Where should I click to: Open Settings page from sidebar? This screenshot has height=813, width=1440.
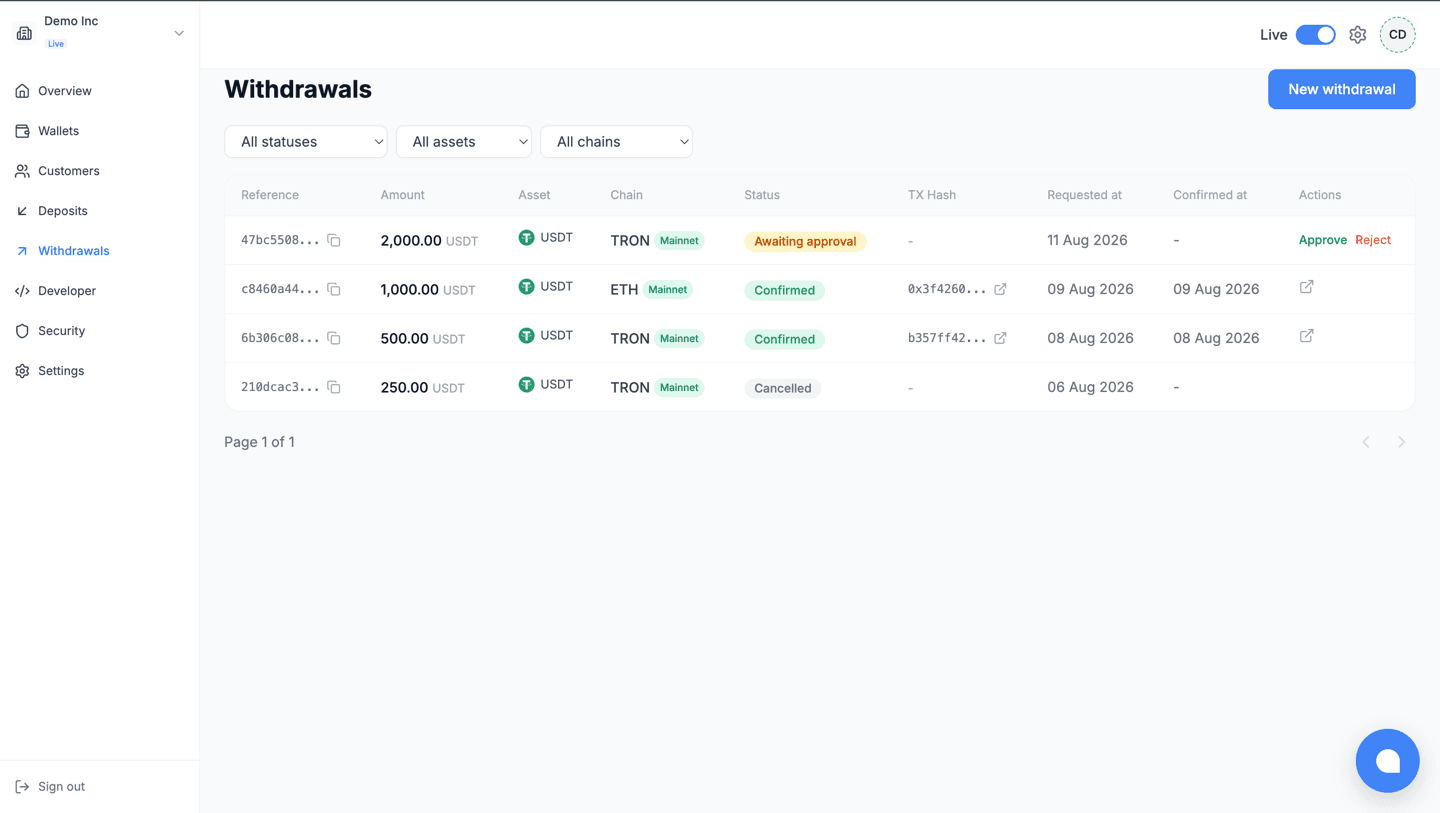coord(60,371)
